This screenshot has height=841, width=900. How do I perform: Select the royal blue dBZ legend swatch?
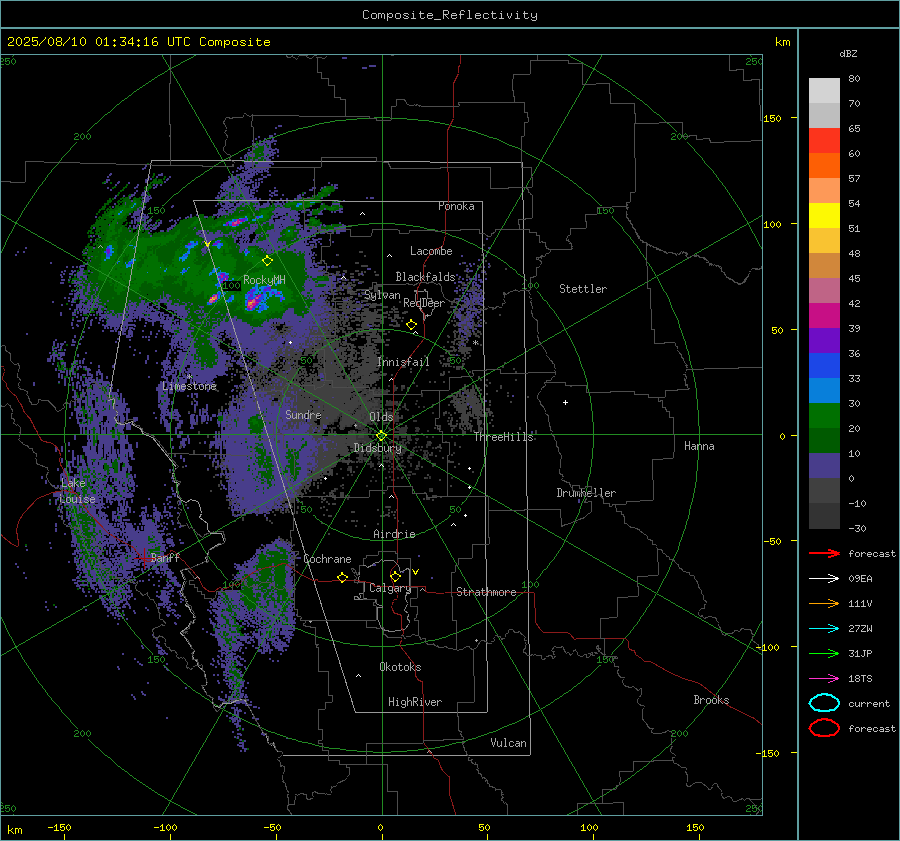point(824,366)
